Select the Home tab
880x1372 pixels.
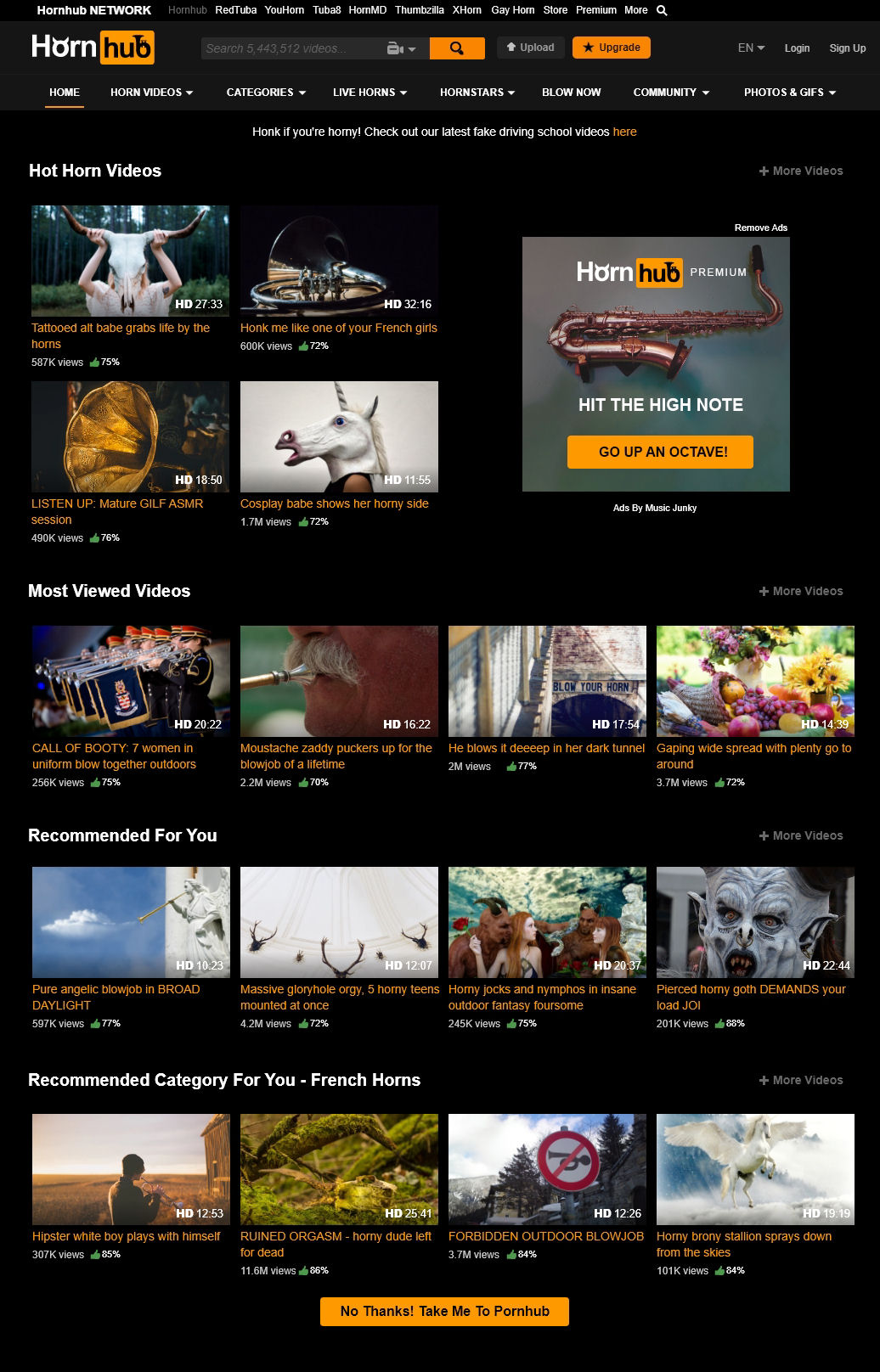click(65, 93)
